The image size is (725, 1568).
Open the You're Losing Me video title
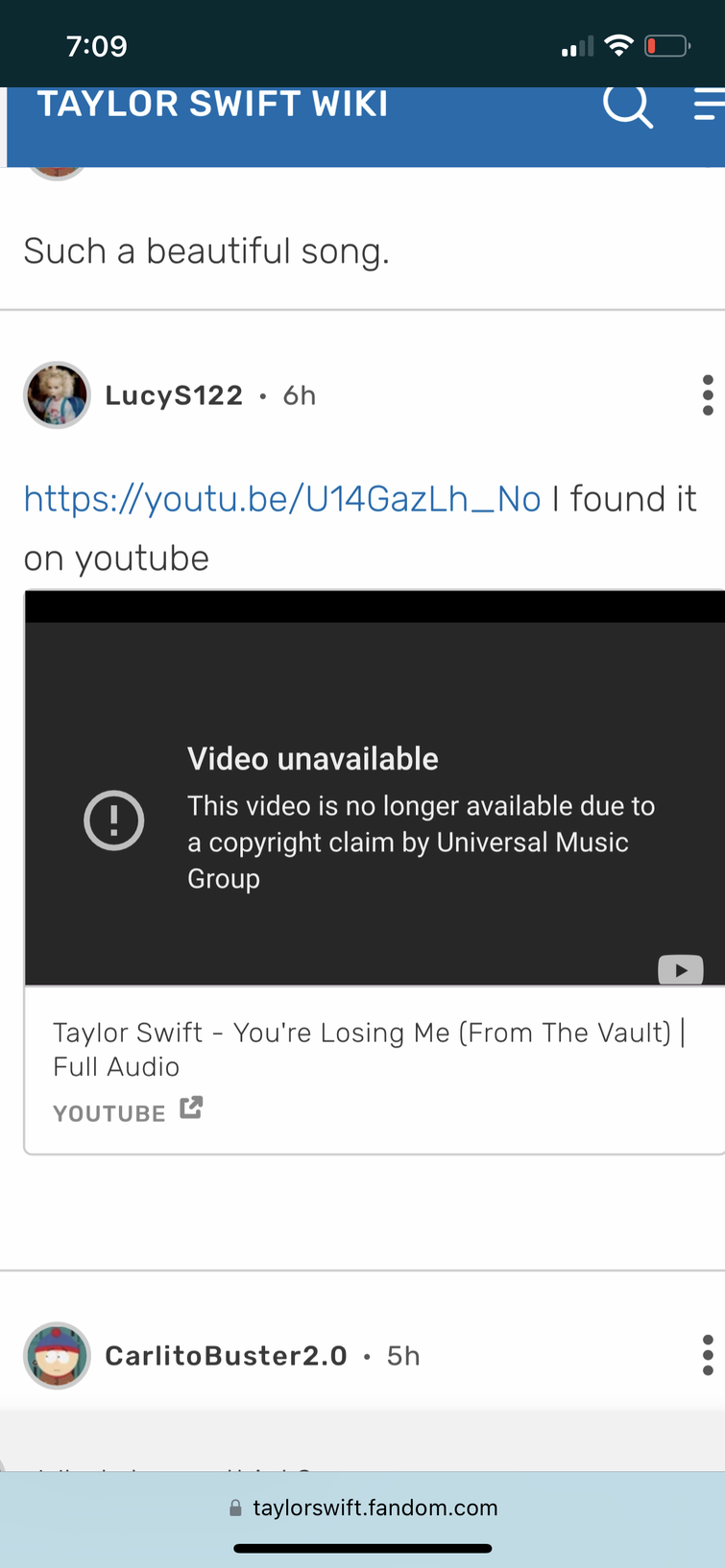pos(370,1050)
